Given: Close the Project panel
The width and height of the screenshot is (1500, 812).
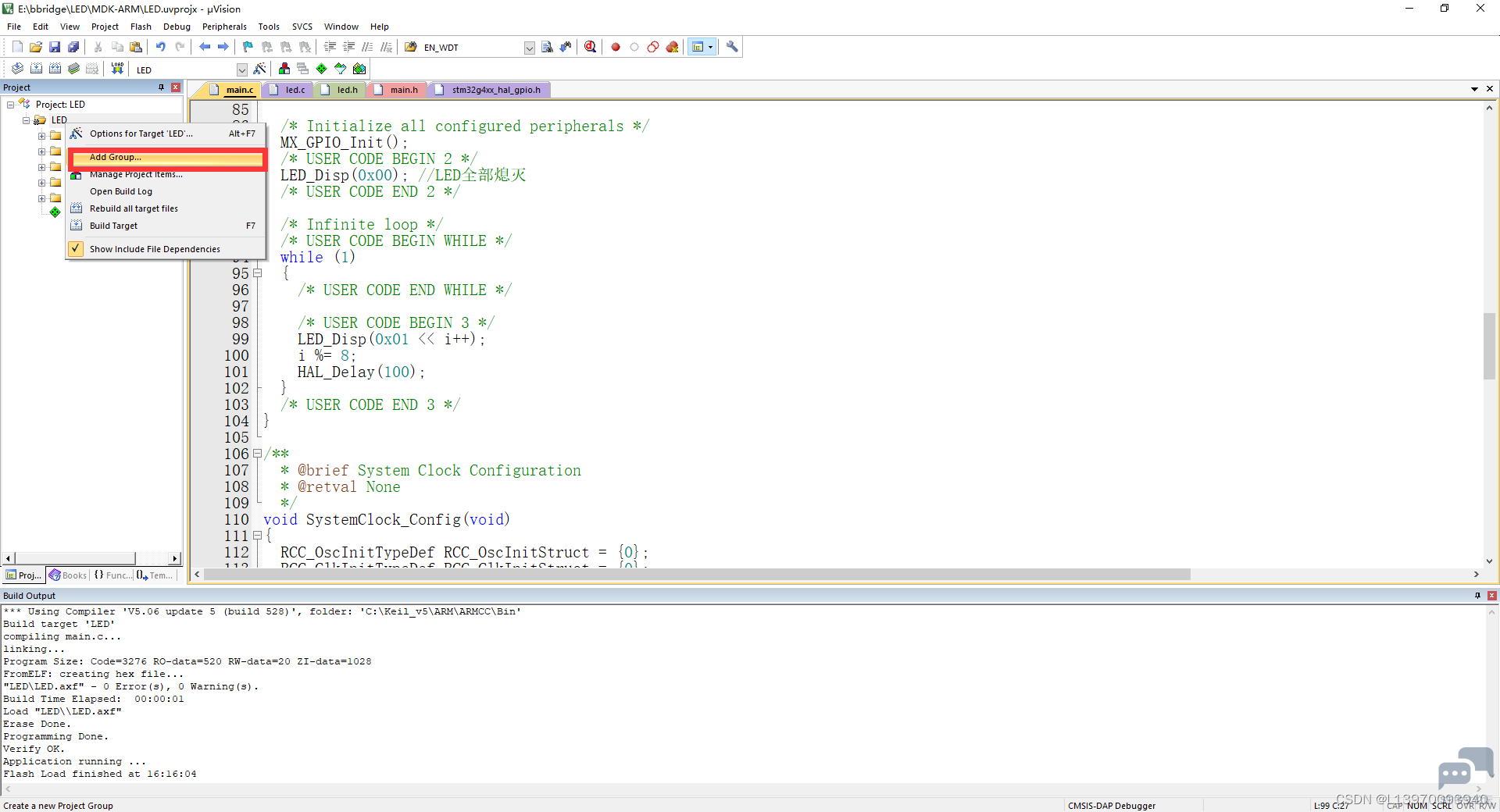Looking at the screenshot, I should pos(176,87).
